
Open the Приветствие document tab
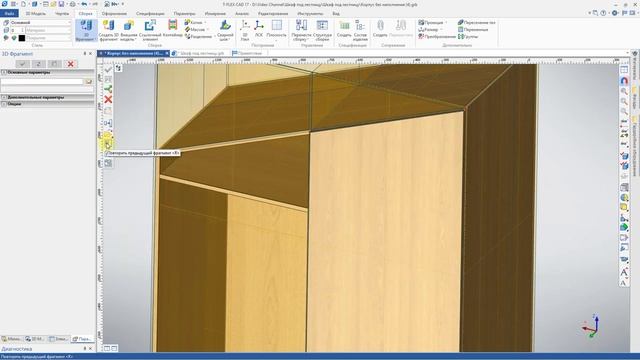click(x=248, y=53)
